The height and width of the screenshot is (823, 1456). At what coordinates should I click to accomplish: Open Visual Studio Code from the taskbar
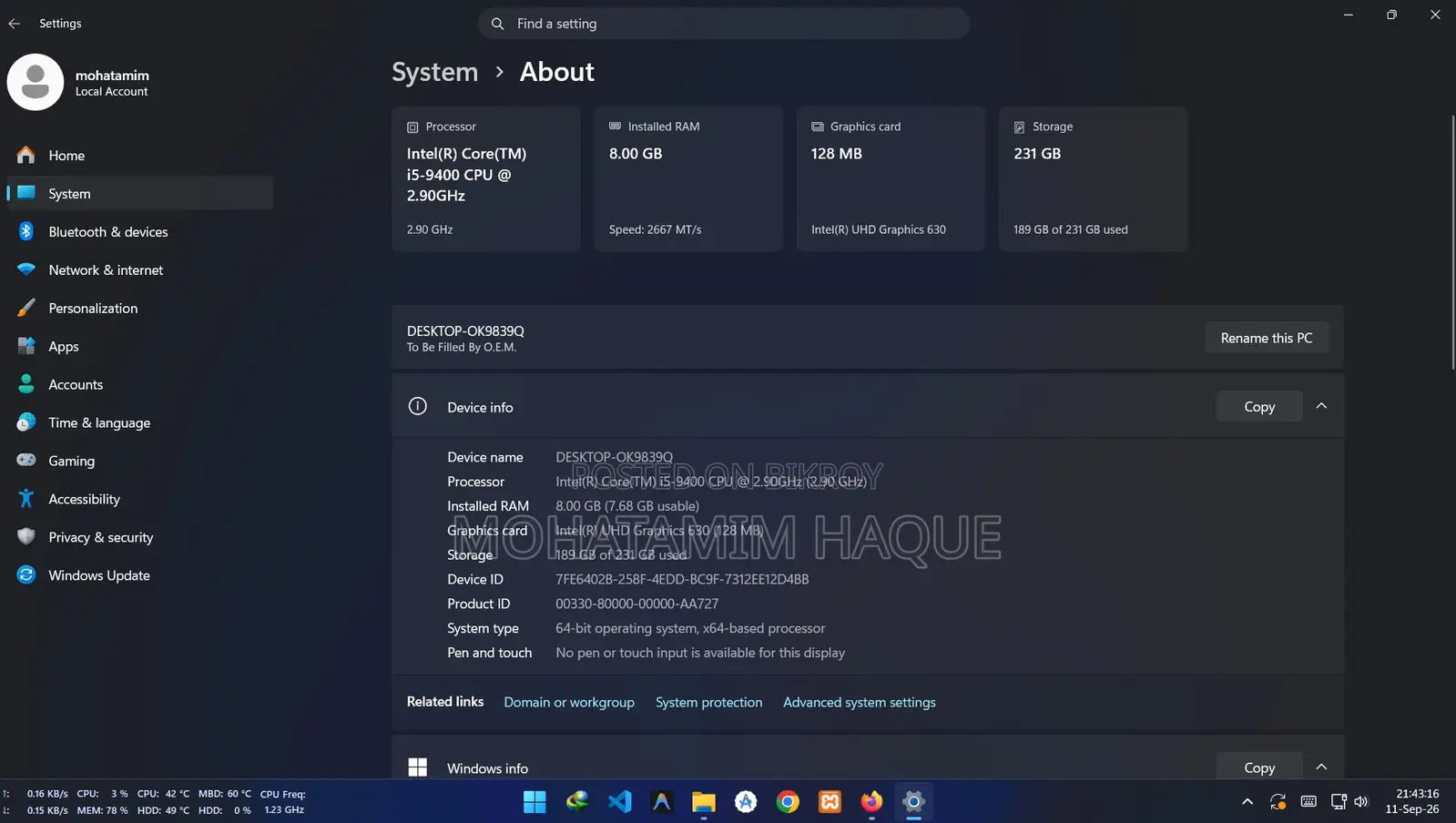(619, 801)
